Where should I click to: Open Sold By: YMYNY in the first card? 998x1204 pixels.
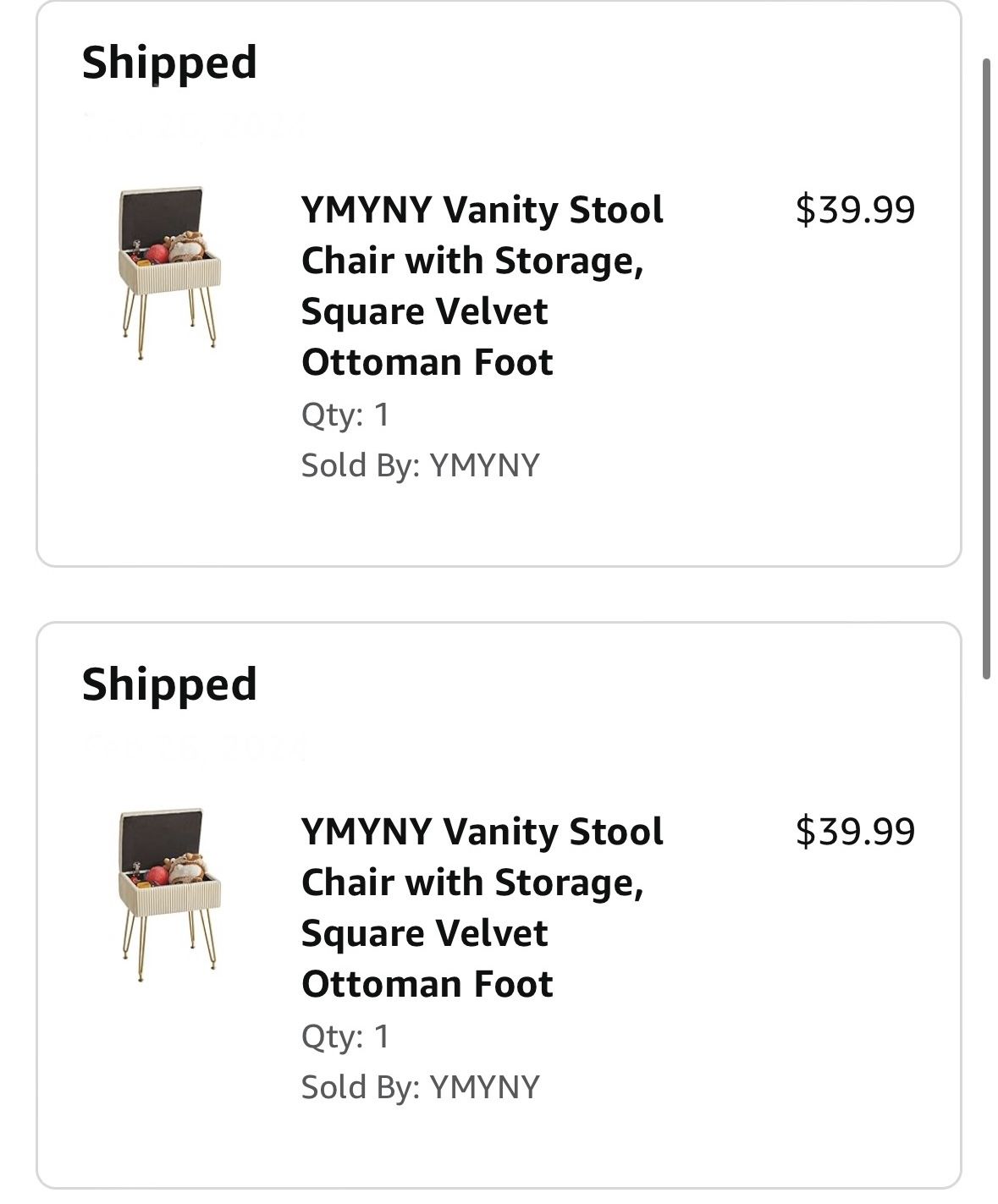[x=420, y=465]
